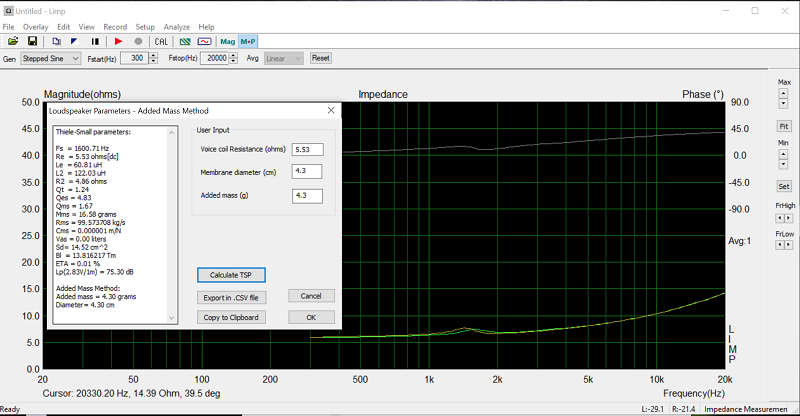Image resolution: width=800 pixels, height=416 pixels.
Task: Lower the graph Min with its down arrow
Action: click(783, 164)
